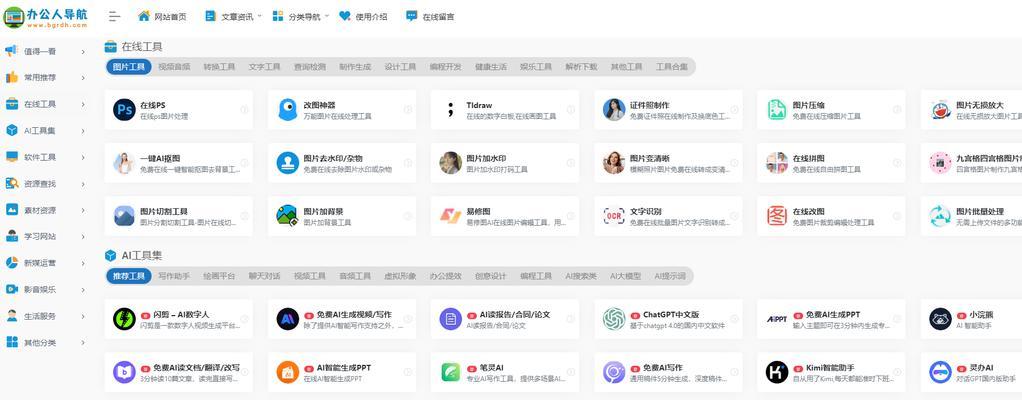This screenshot has width=1022, height=400.
Task: Open the 证件照制作 tool link
Action: tap(668, 109)
